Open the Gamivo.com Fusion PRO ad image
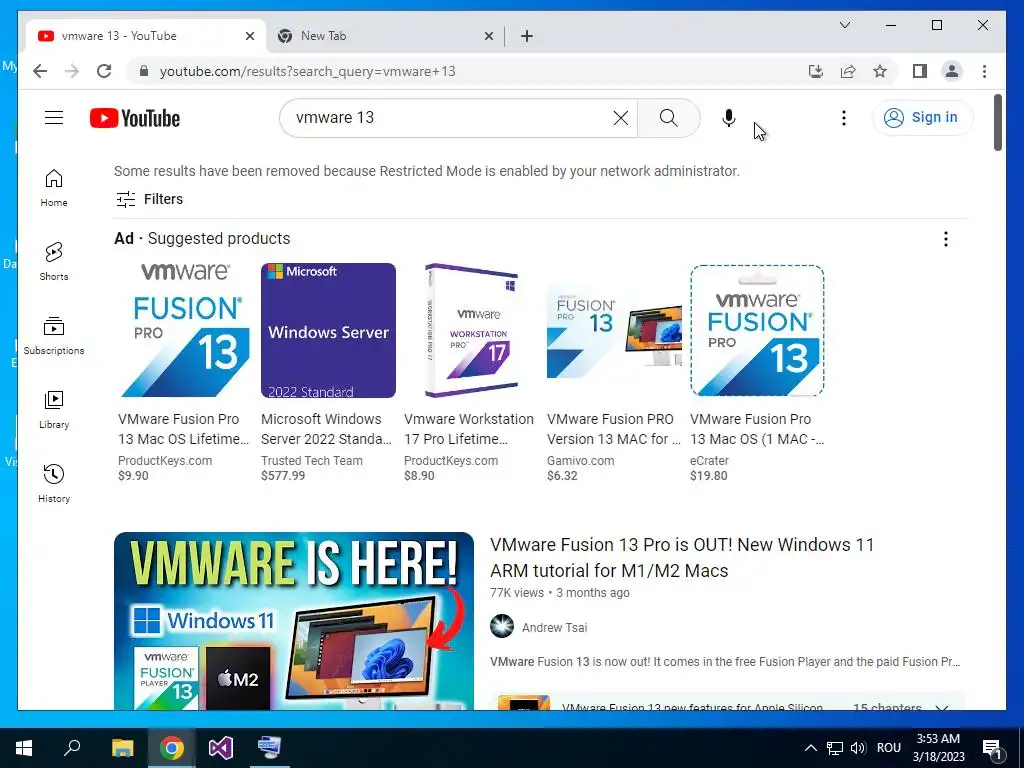This screenshot has height=768, width=1024. pyautogui.click(x=614, y=330)
